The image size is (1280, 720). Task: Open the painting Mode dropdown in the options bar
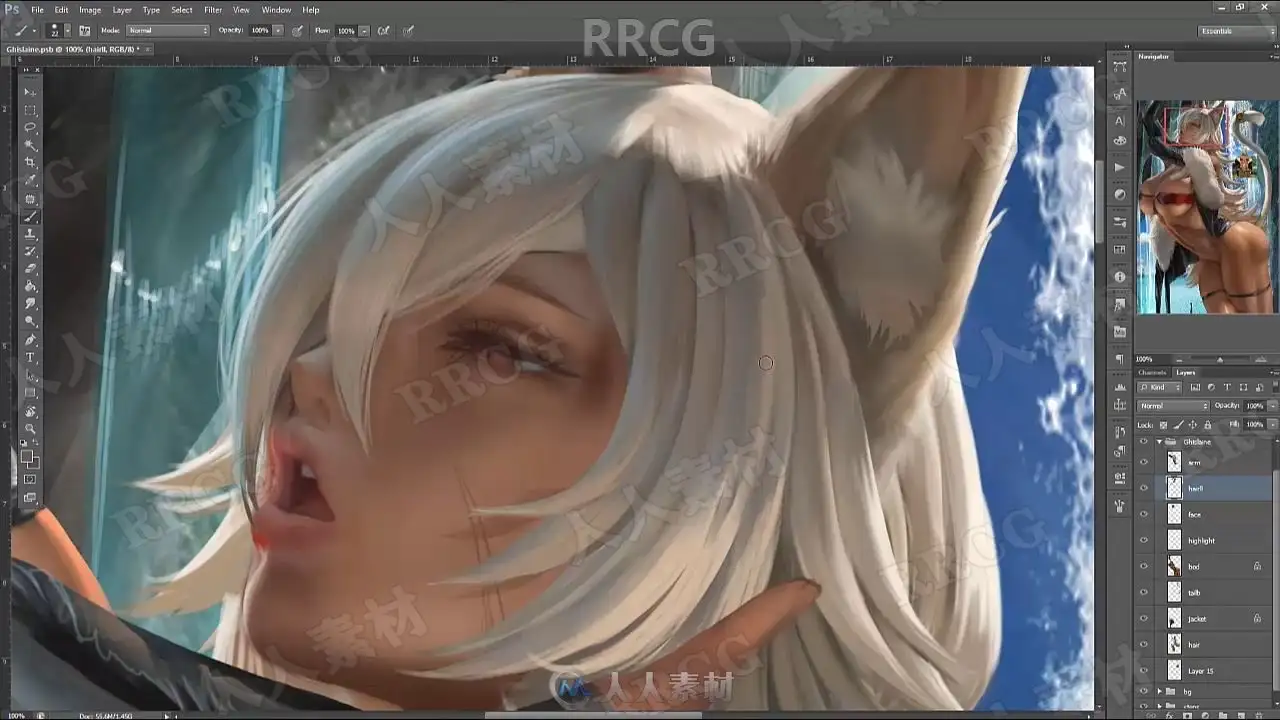(x=167, y=31)
